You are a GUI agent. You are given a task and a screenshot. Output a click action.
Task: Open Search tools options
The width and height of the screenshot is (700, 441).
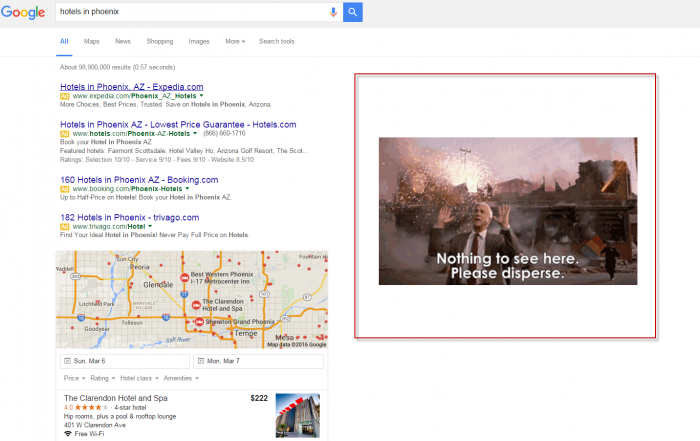click(276, 42)
